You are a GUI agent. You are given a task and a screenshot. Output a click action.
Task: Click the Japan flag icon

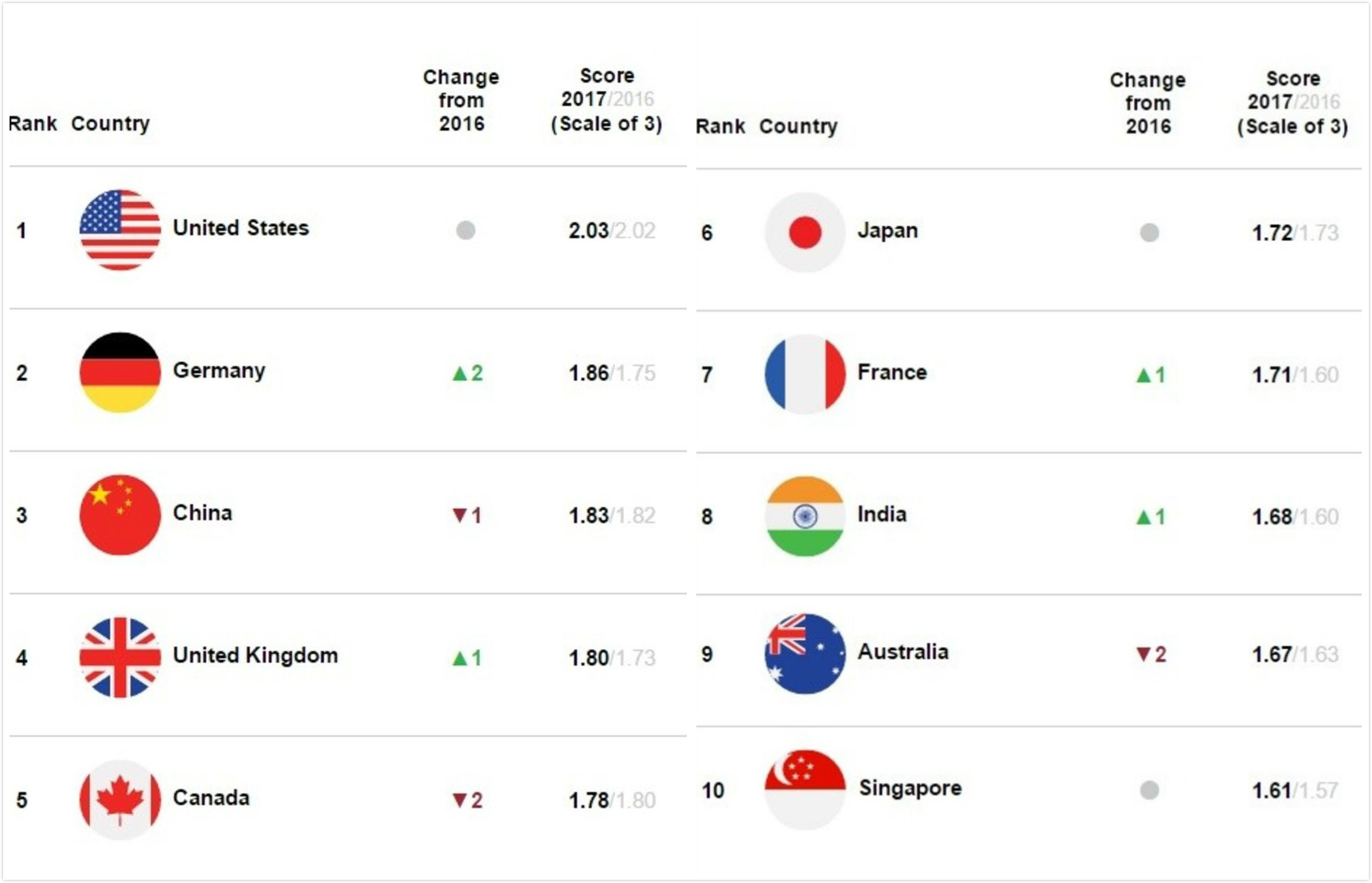805,232
